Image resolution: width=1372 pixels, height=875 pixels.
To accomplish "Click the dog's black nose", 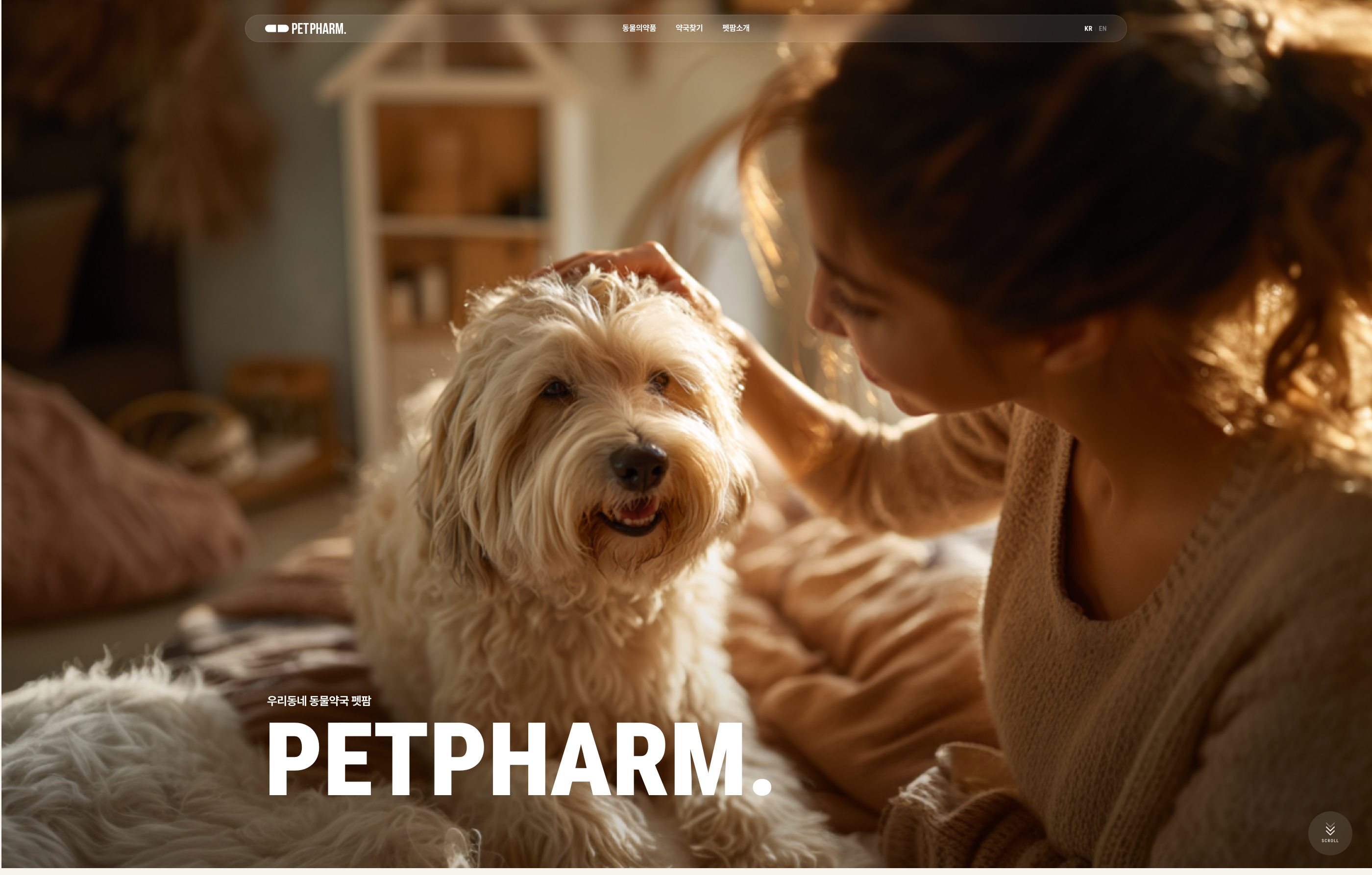I will click(638, 465).
